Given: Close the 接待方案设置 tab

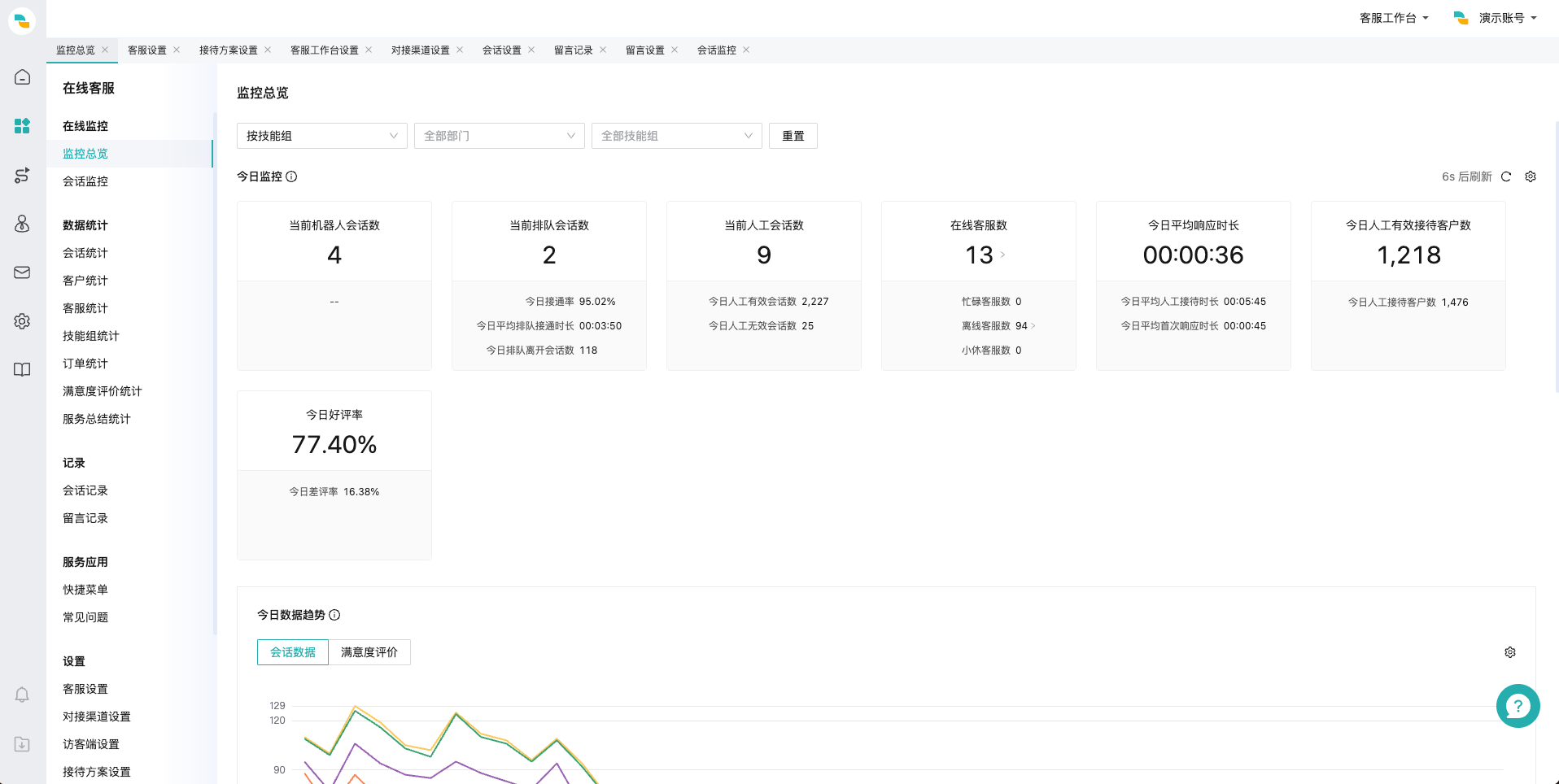Looking at the screenshot, I should pos(268,50).
